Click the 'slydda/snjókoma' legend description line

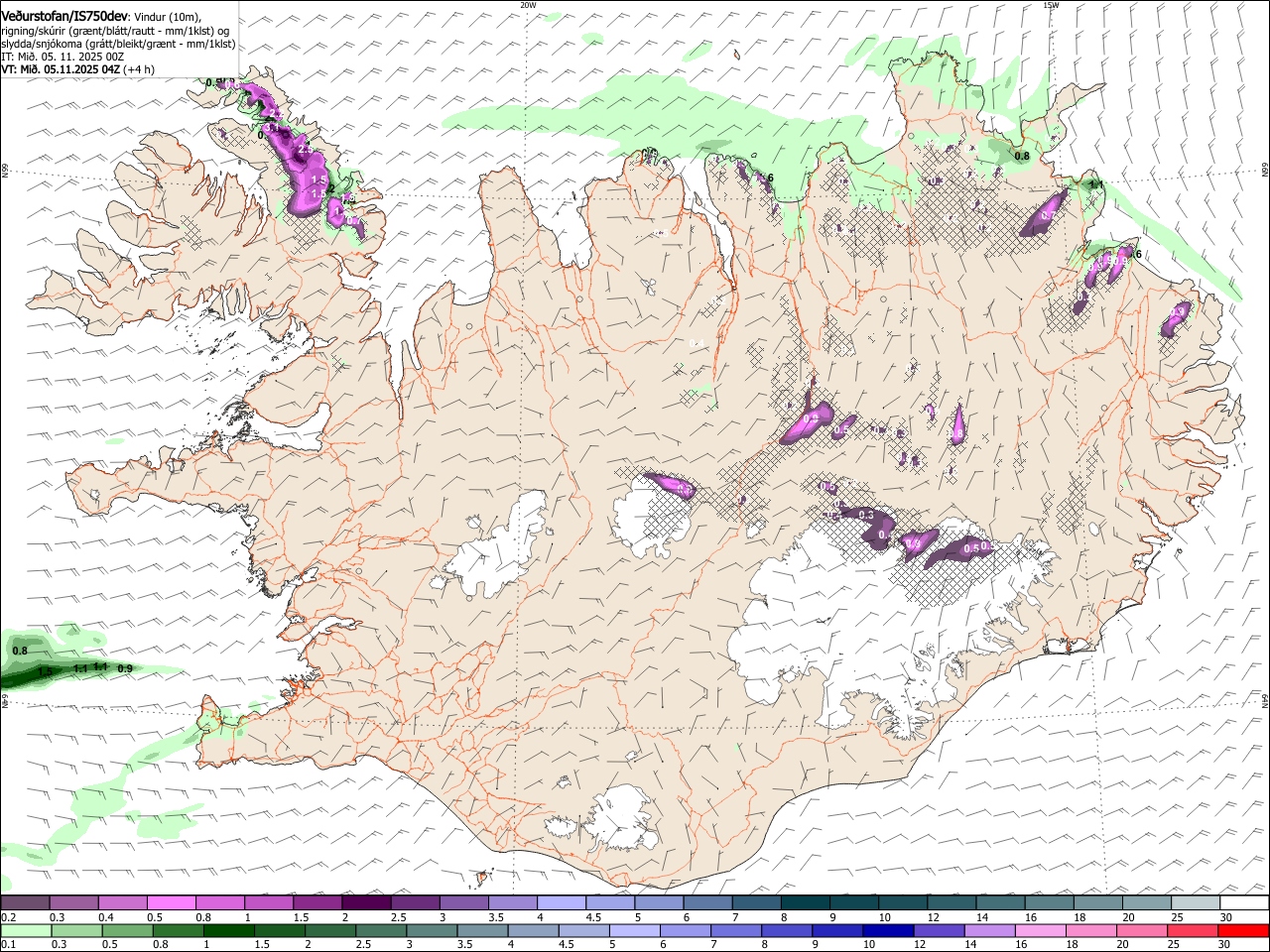click(118, 44)
